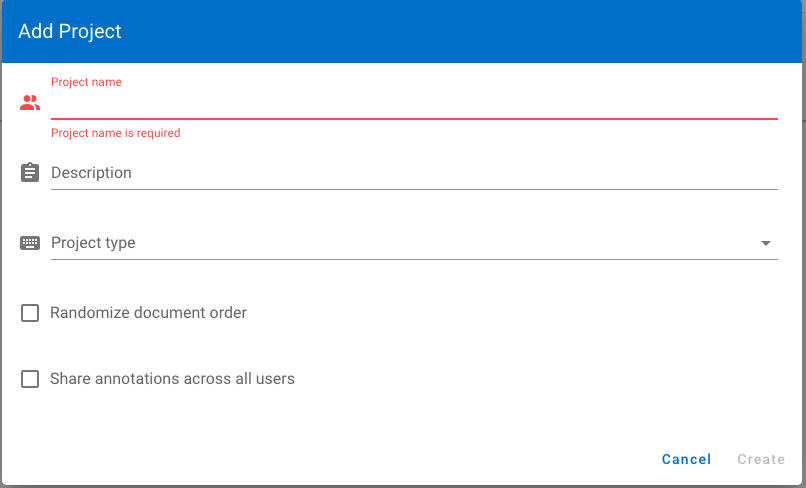Viewport: 806px width, 488px height.
Task: Click the clipboard icon next to Description
Action: click(x=30, y=172)
